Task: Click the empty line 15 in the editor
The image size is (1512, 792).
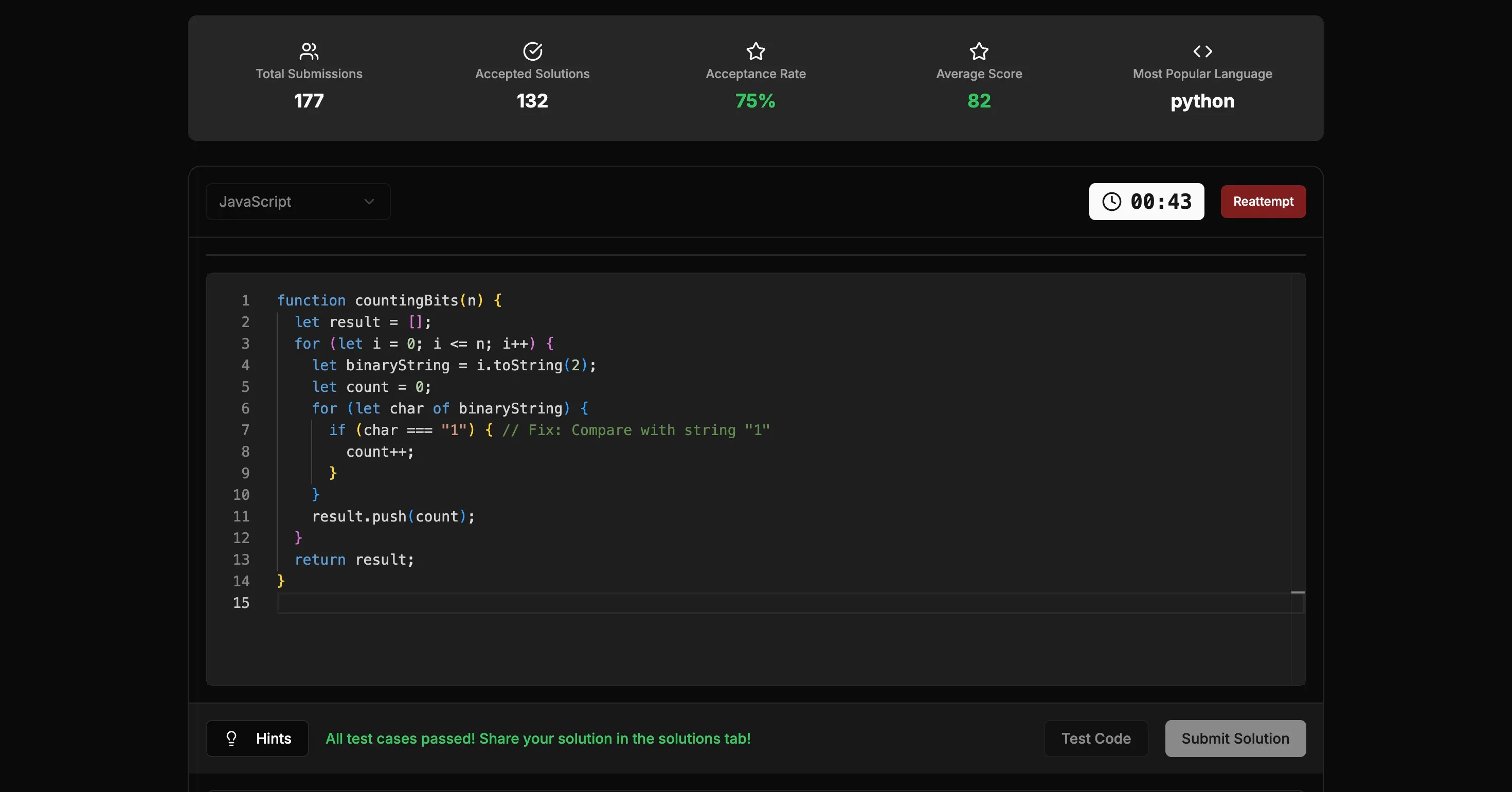Action: 790,603
